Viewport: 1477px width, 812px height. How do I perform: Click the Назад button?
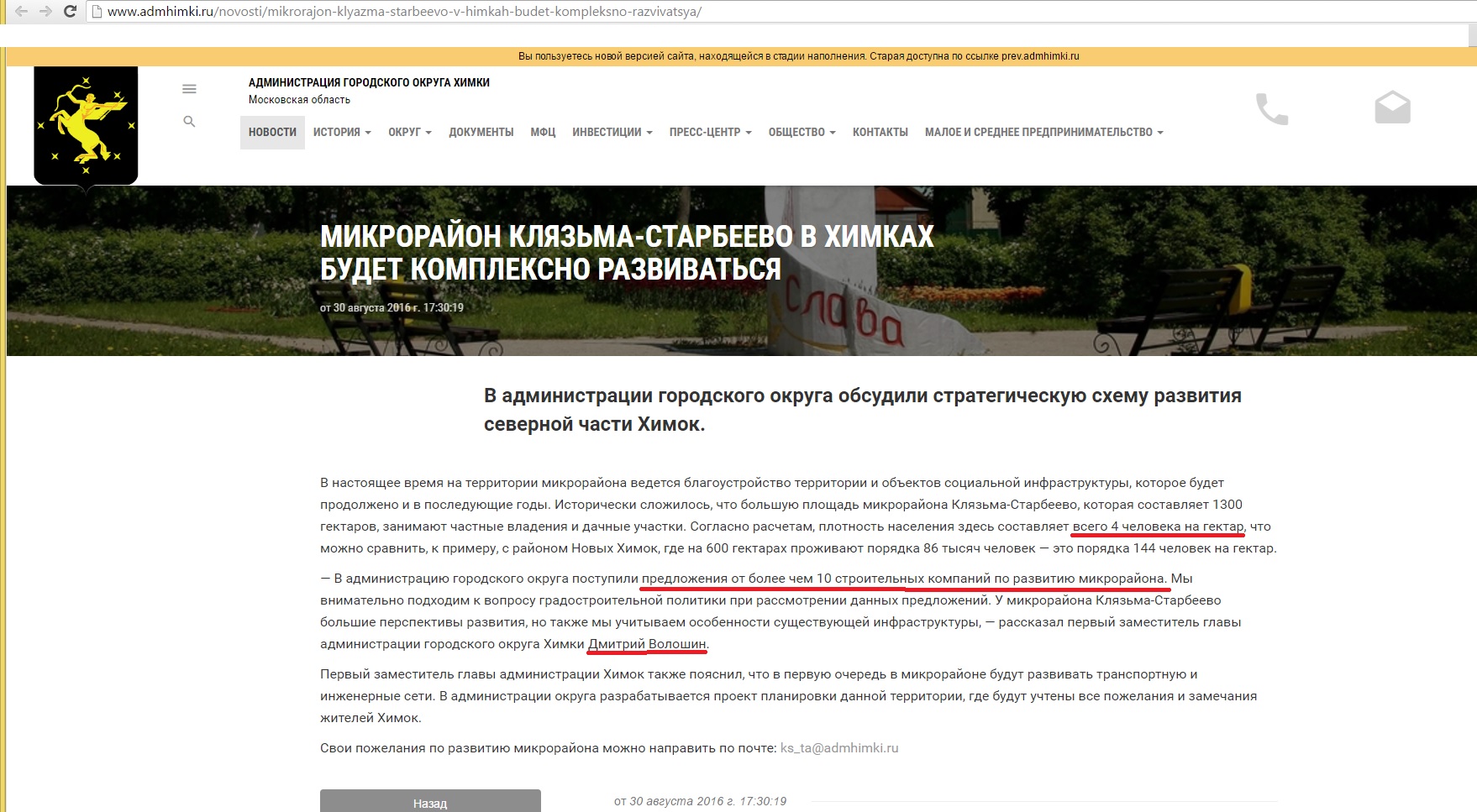coord(430,801)
